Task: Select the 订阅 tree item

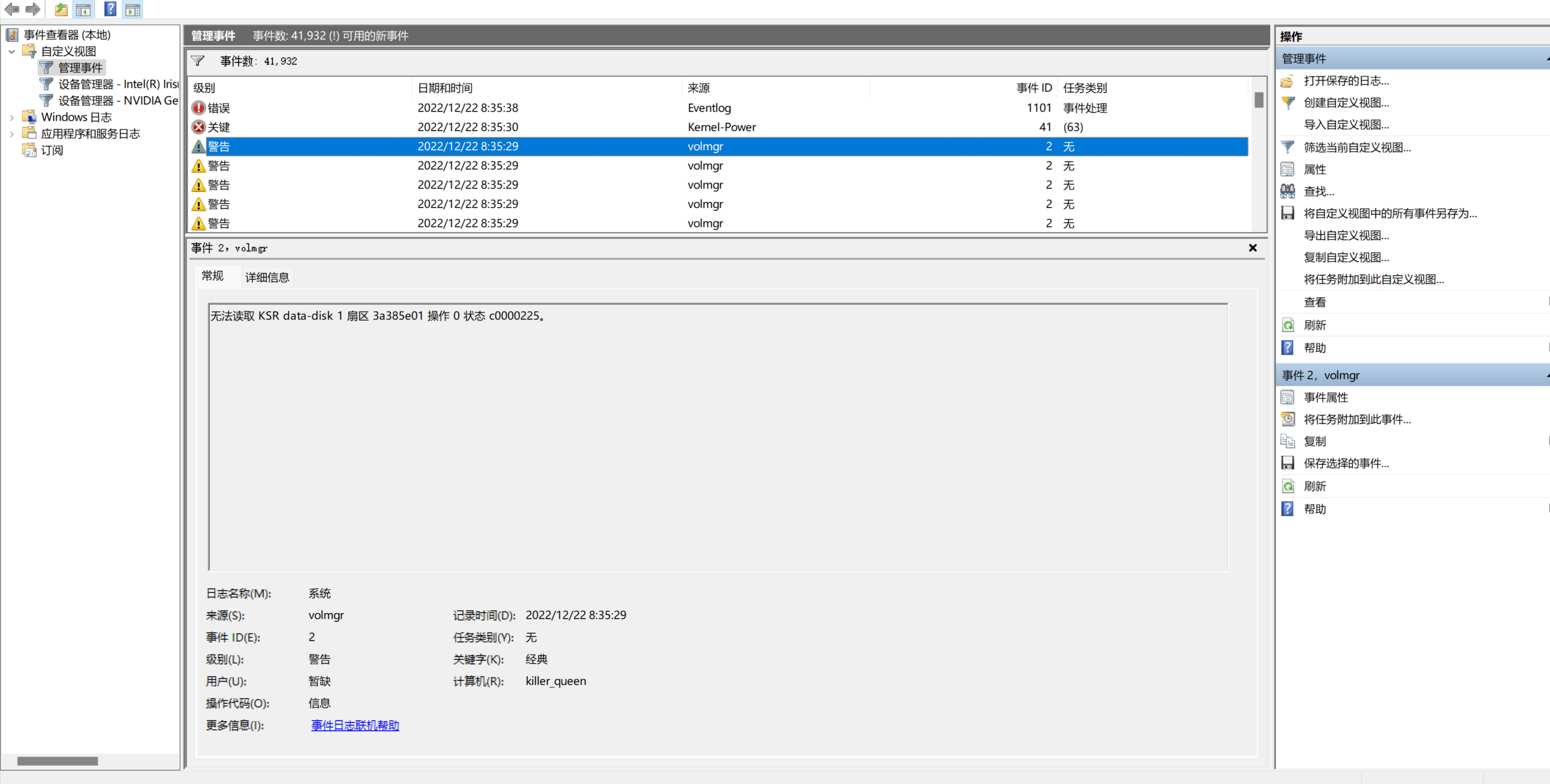Action: coord(52,150)
